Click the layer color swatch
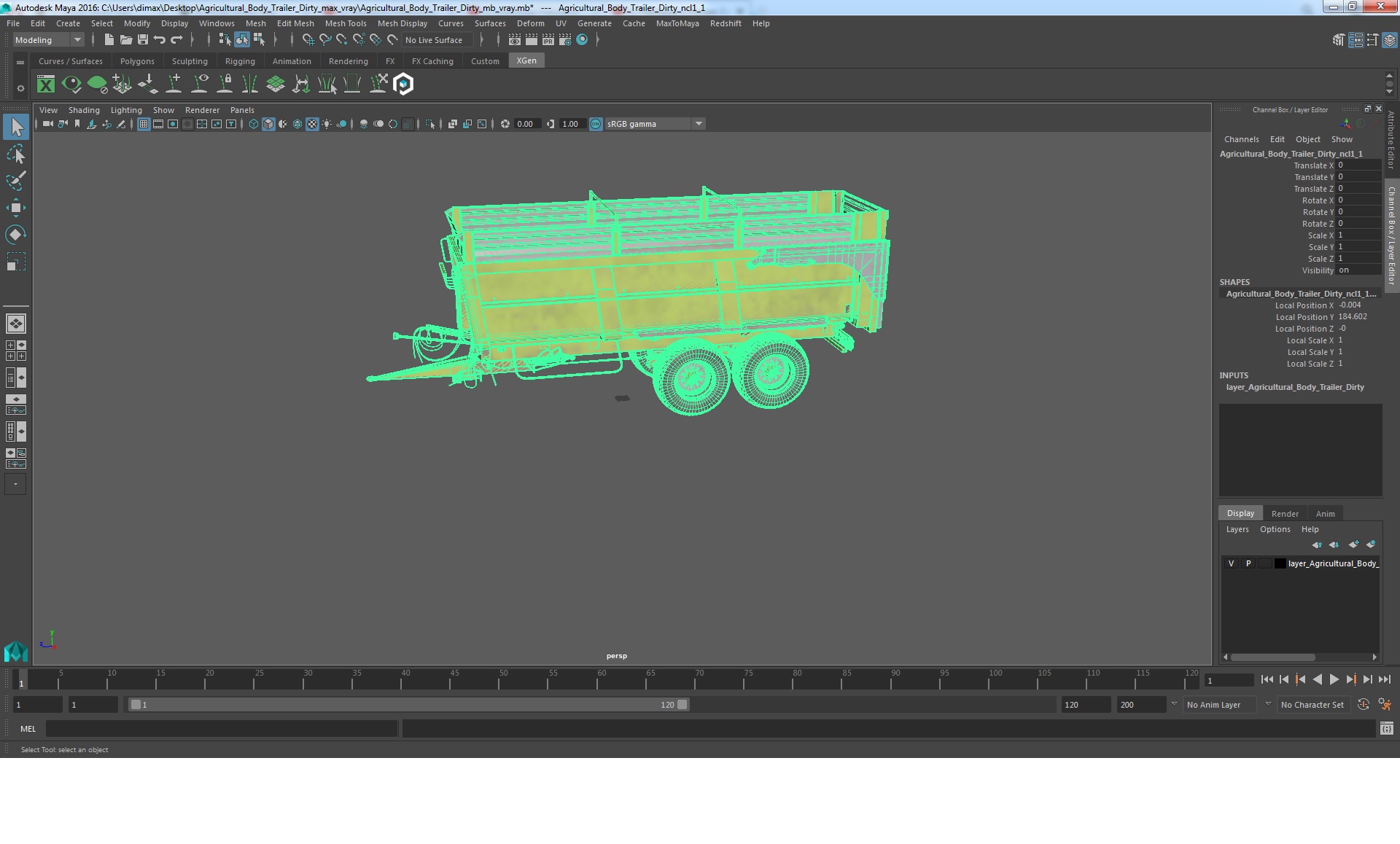 1280,563
